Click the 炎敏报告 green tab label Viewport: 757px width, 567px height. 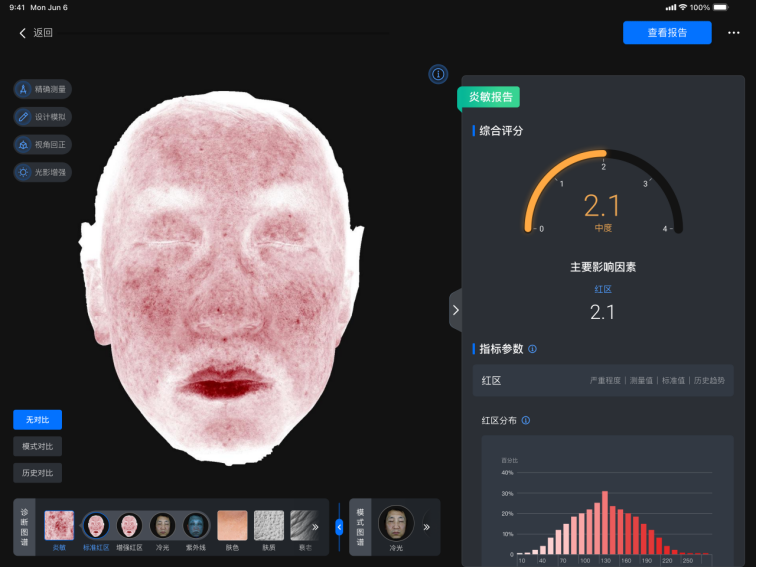pyautogui.click(x=489, y=97)
